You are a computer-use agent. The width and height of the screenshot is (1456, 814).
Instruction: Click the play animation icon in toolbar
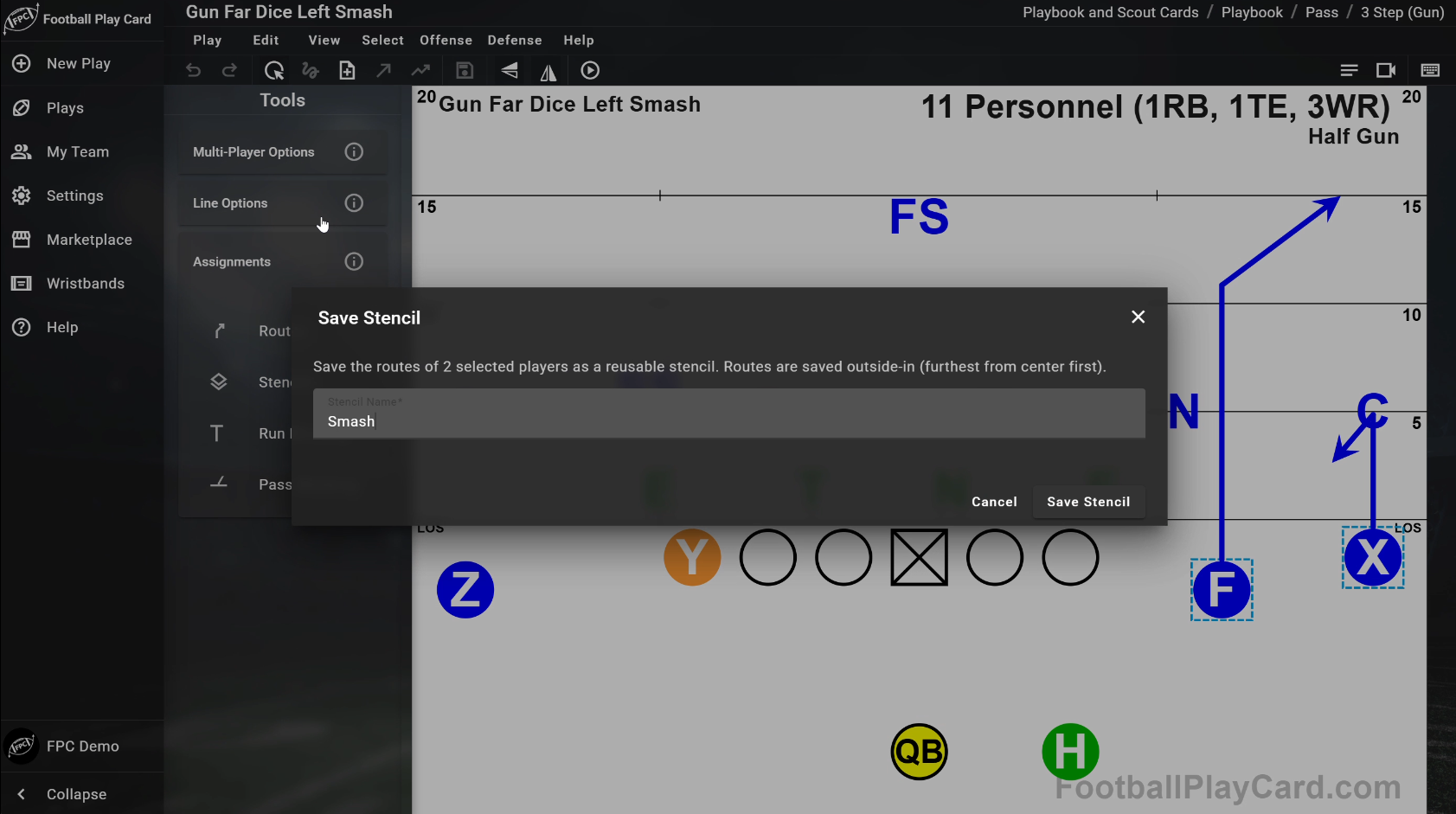[590, 71]
